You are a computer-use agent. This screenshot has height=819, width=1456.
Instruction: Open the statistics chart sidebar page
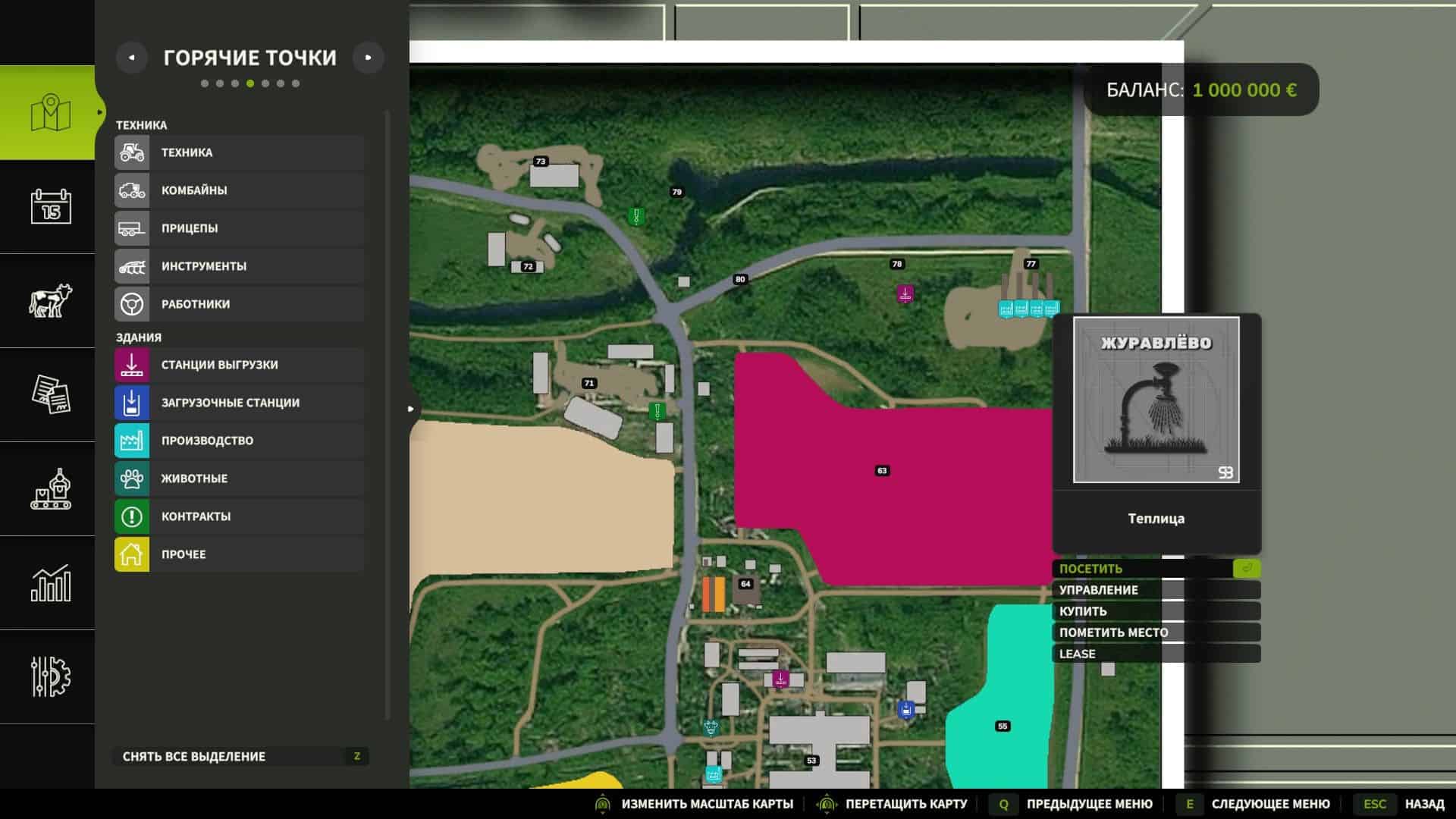click(50, 582)
